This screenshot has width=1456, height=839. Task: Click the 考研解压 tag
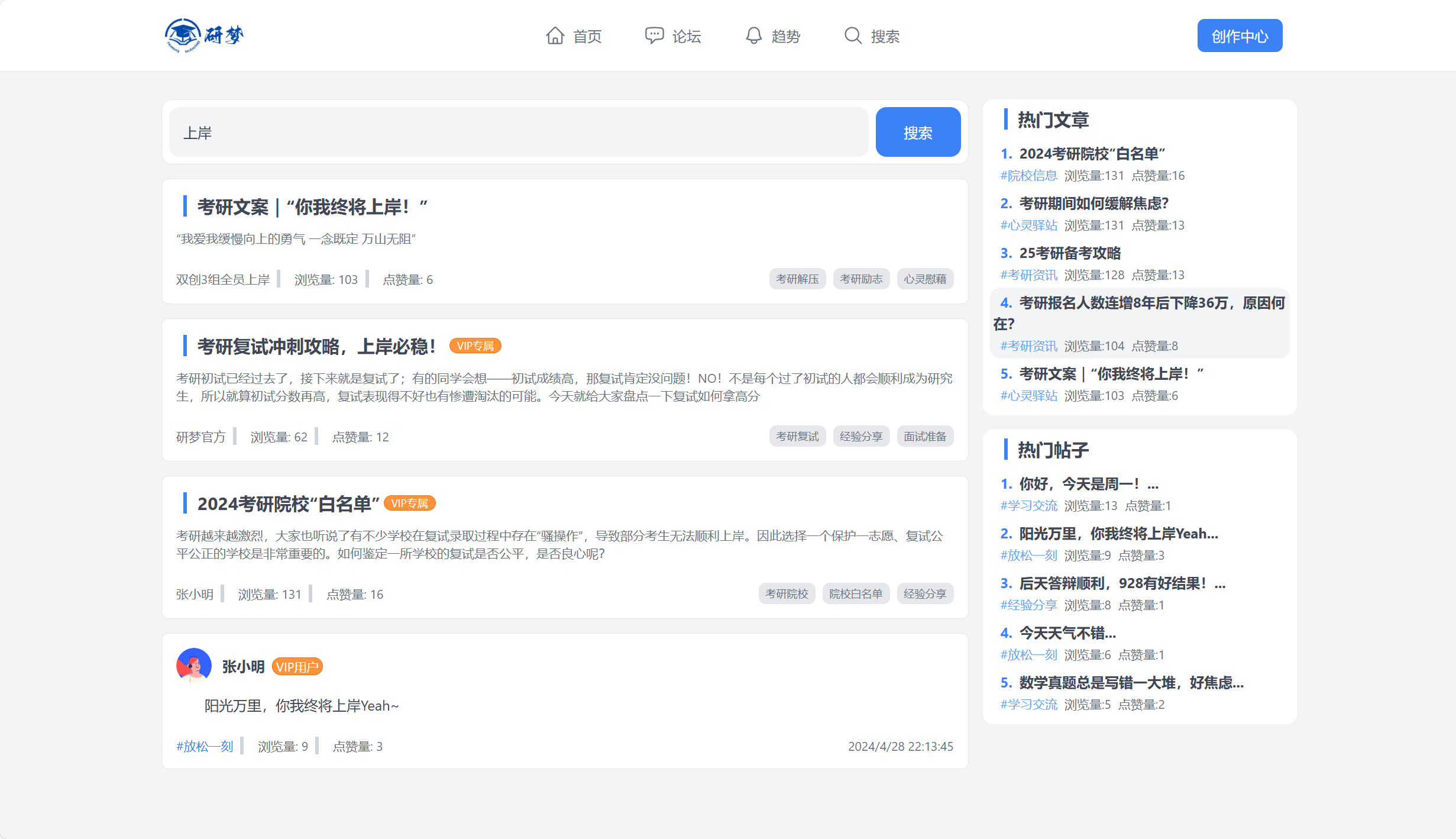point(797,279)
